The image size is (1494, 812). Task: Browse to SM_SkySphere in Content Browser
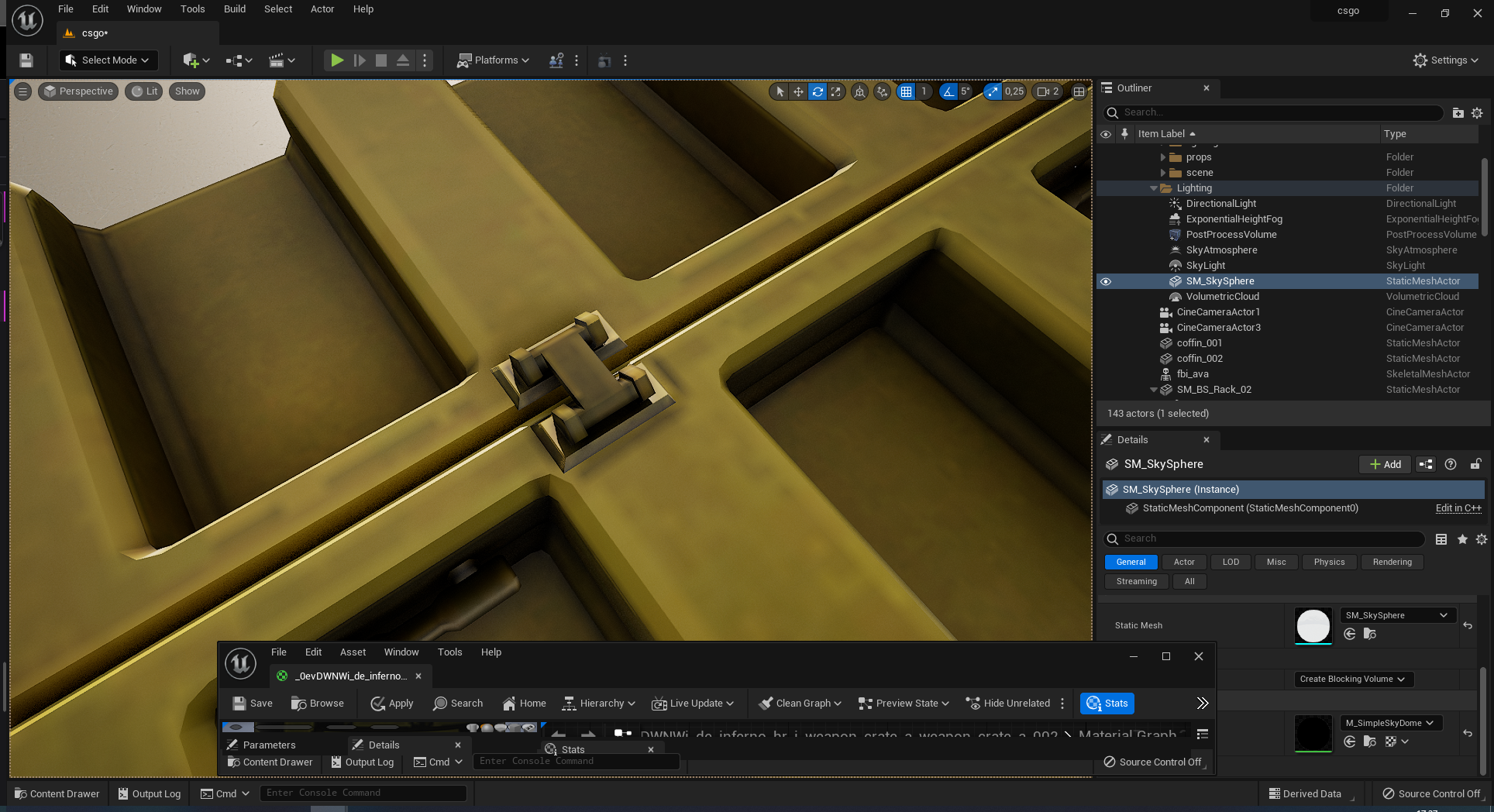[x=1370, y=634]
